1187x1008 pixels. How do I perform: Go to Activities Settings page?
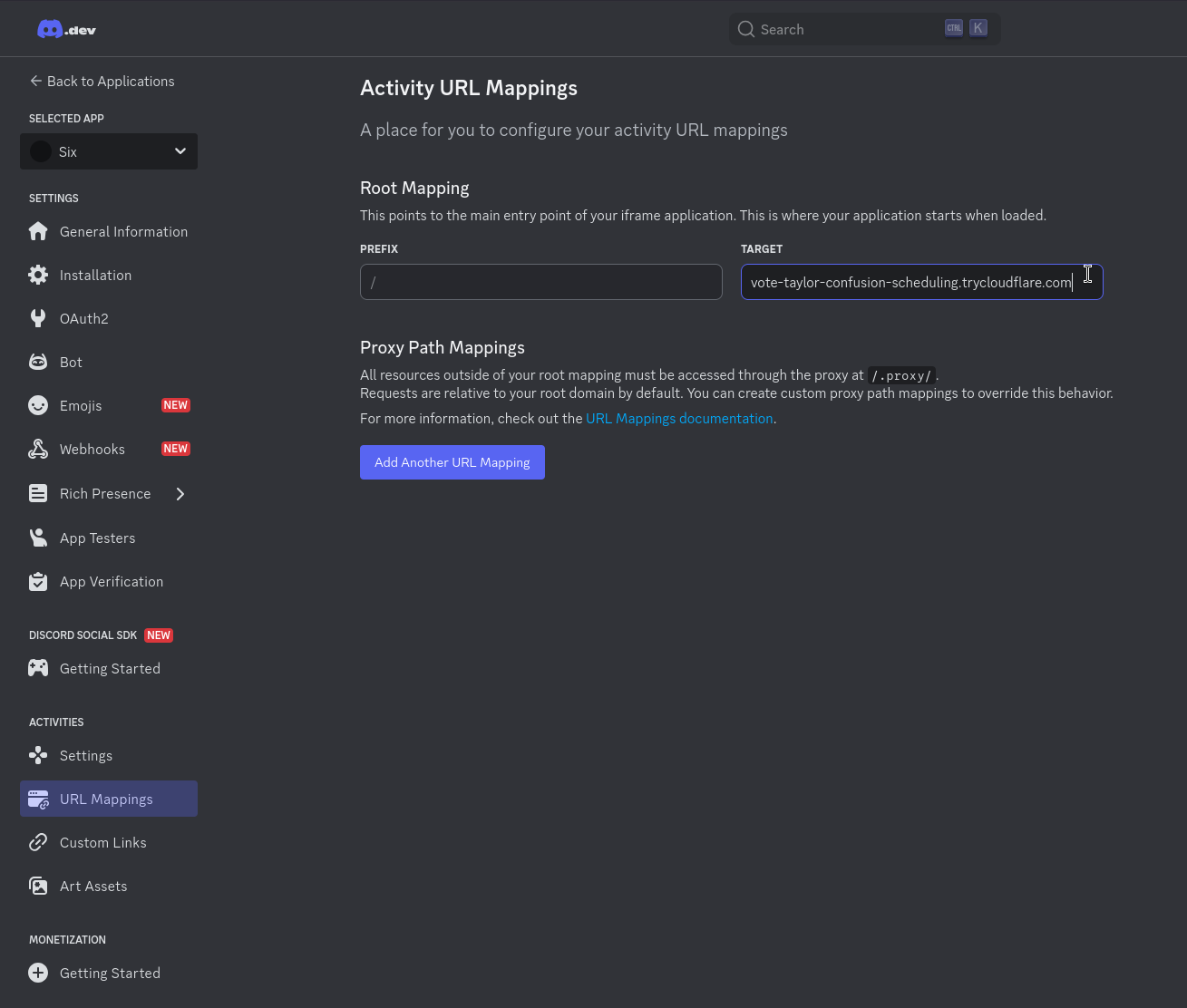(86, 756)
